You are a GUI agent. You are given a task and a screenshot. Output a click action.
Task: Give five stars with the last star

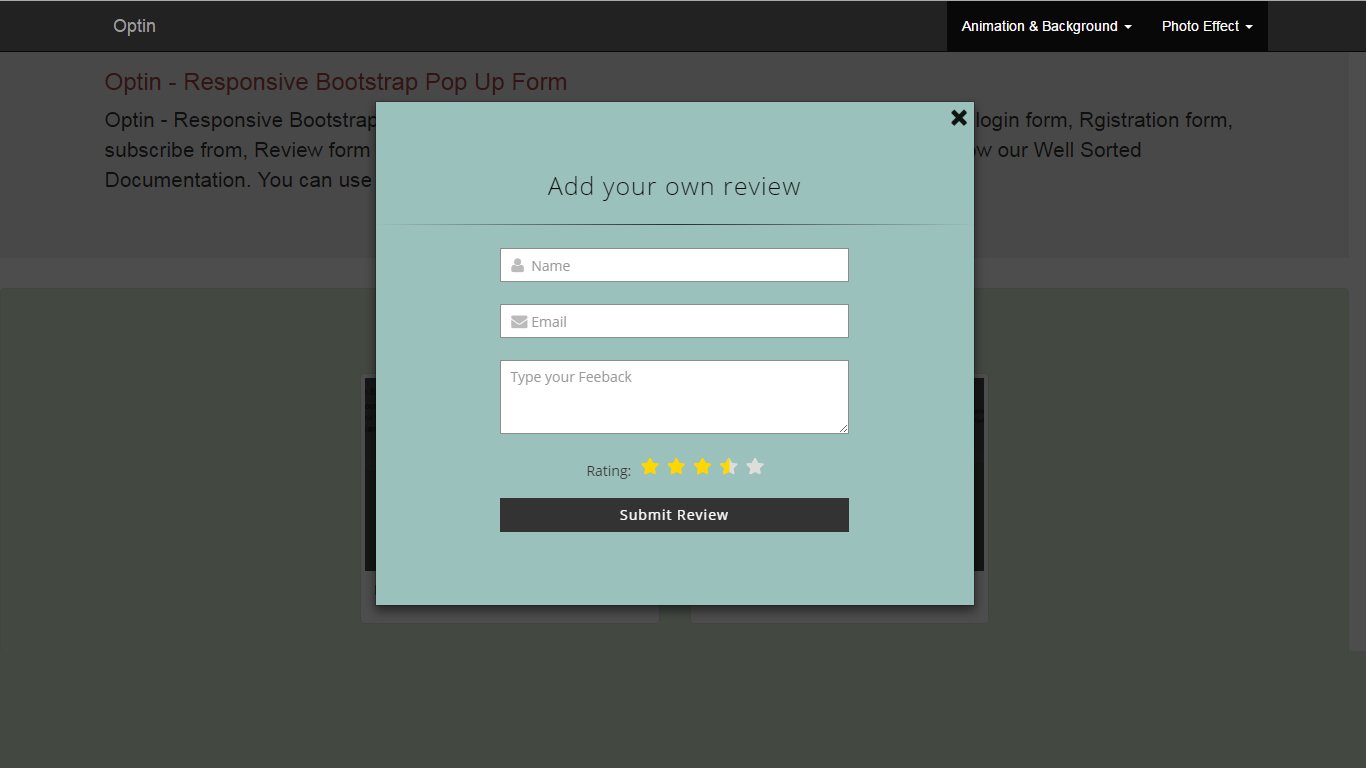755,467
